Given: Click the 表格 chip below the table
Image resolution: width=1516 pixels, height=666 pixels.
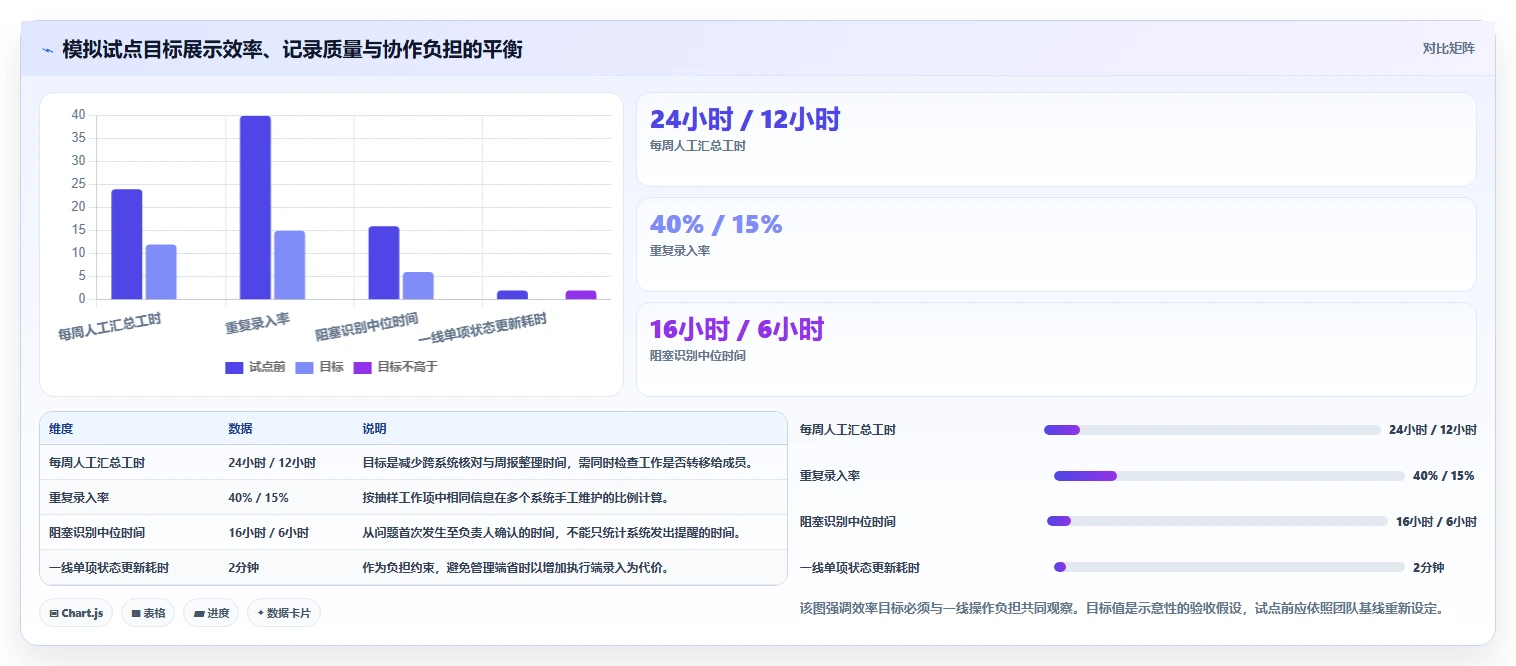Looking at the screenshot, I should coord(148,613).
